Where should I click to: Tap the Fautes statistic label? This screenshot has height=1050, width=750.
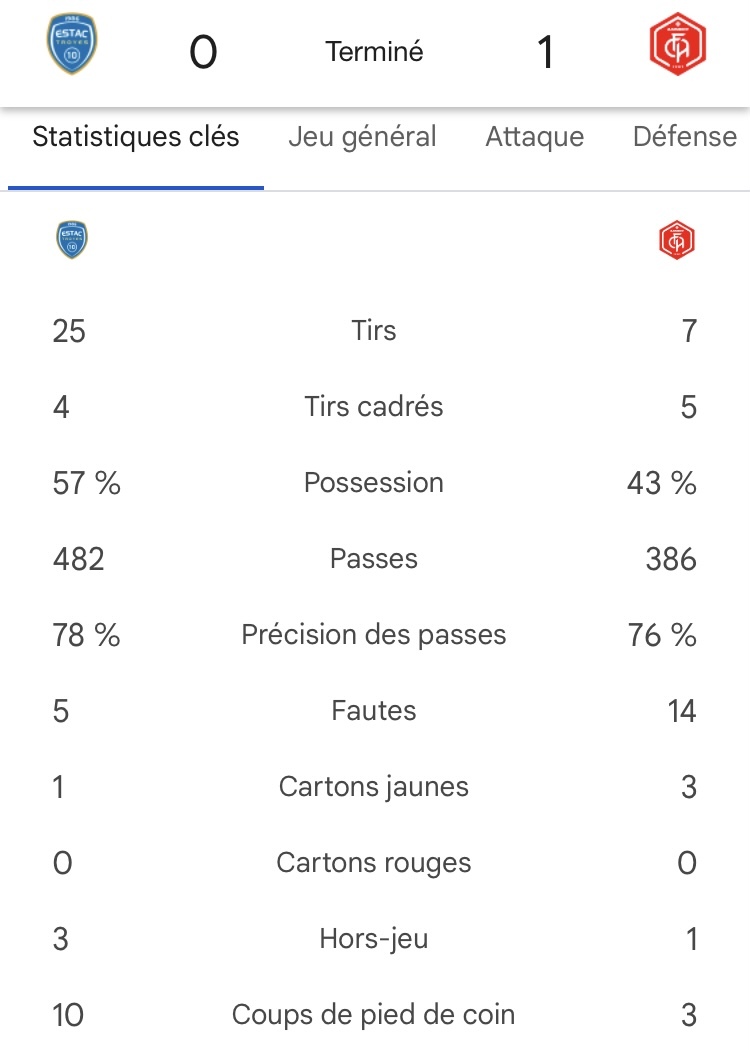tap(374, 710)
